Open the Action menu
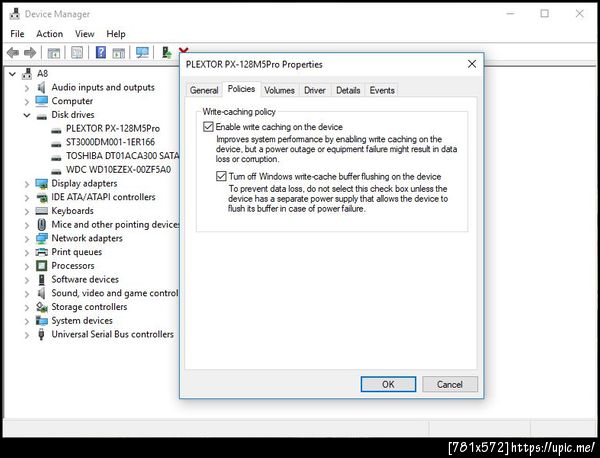Viewport: 600px width, 458px height. 50,34
